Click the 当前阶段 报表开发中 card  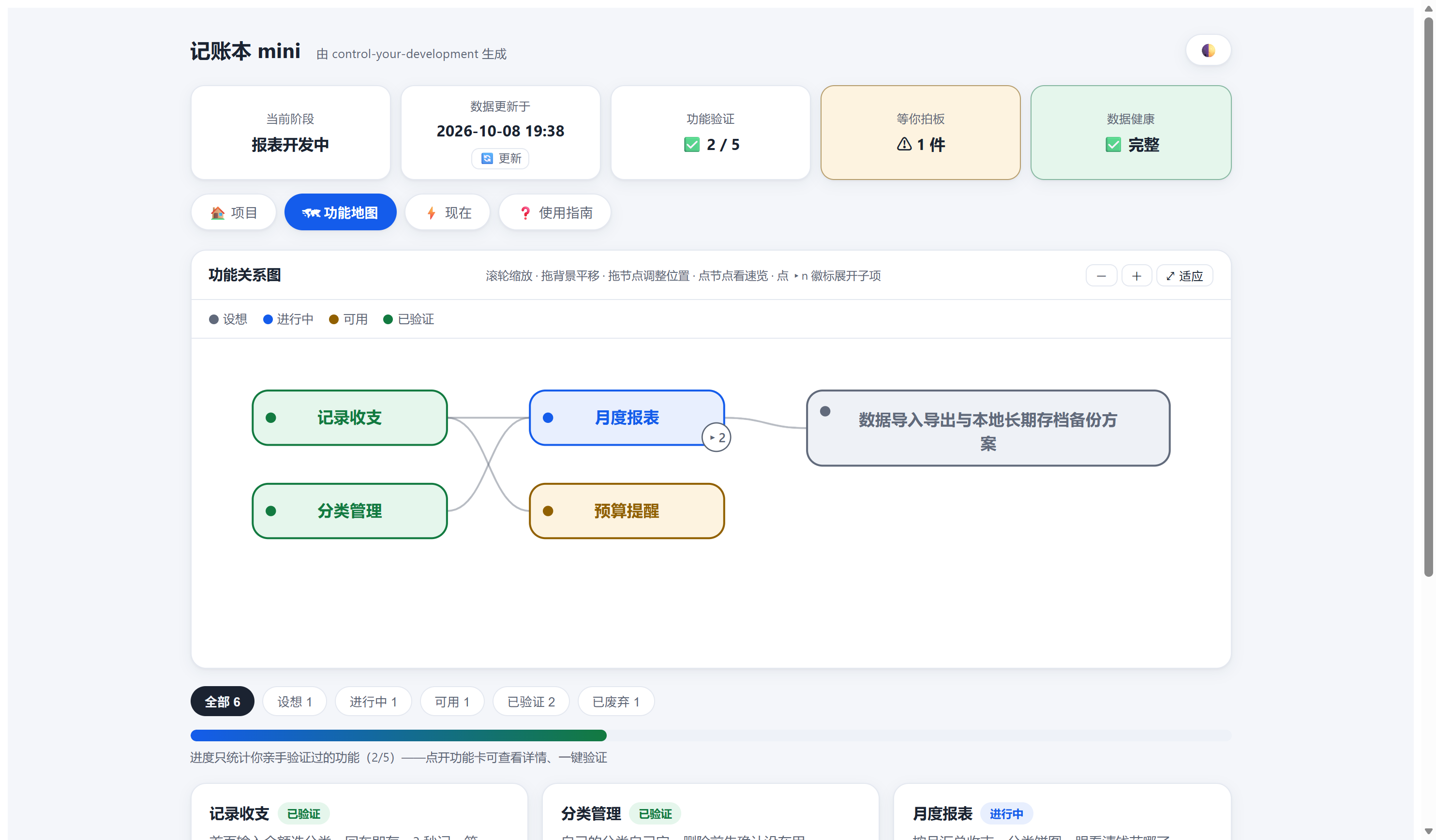pyautogui.click(x=291, y=133)
